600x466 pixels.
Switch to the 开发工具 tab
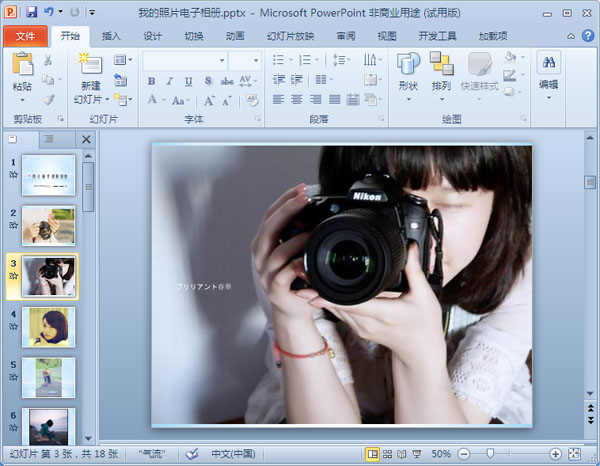click(437, 36)
